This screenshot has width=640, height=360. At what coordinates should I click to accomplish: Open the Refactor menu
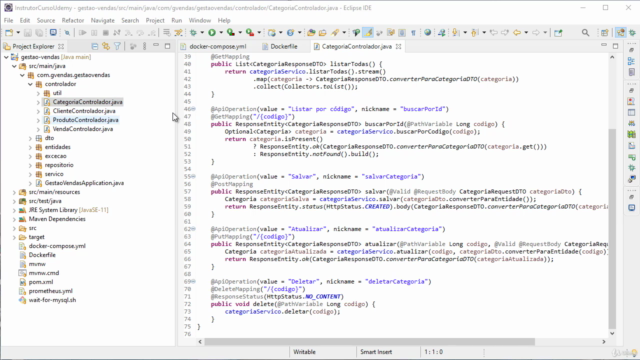tap(73, 20)
